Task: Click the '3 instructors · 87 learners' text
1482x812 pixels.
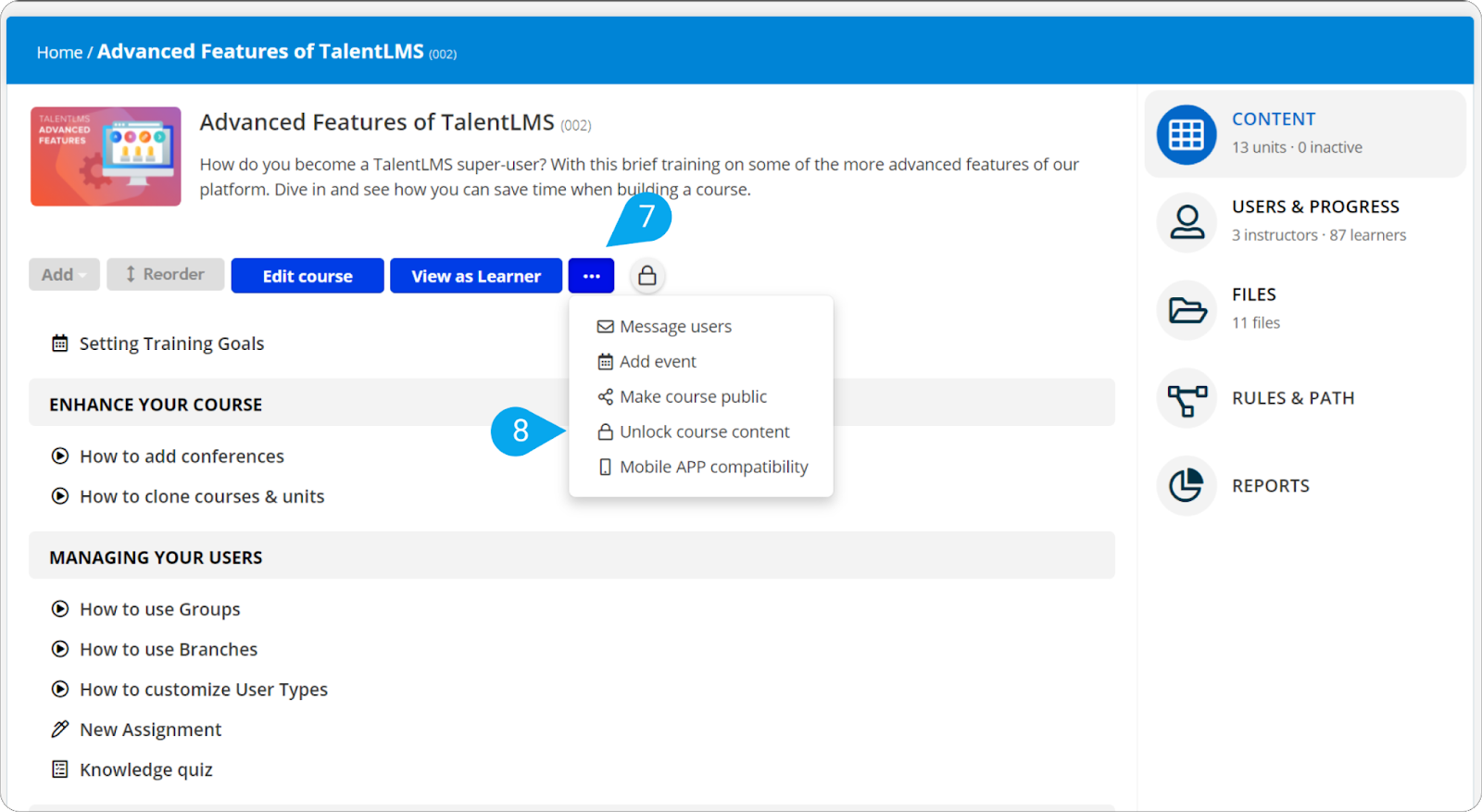Action: [x=1319, y=235]
